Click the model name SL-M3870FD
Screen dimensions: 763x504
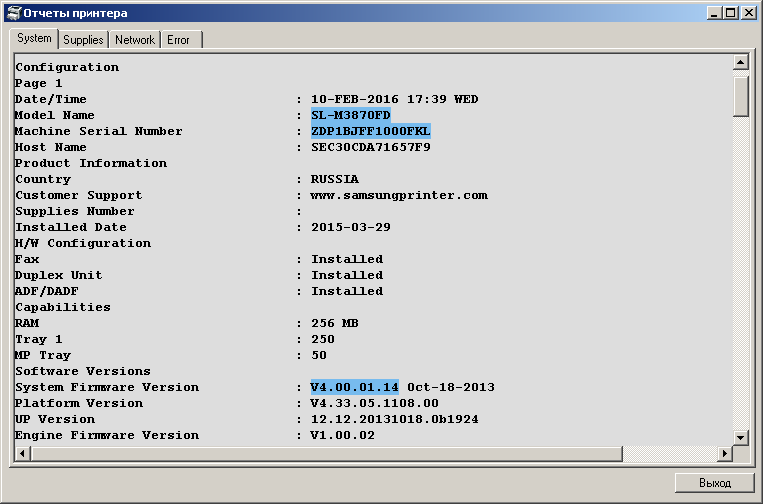coord(351,115)
